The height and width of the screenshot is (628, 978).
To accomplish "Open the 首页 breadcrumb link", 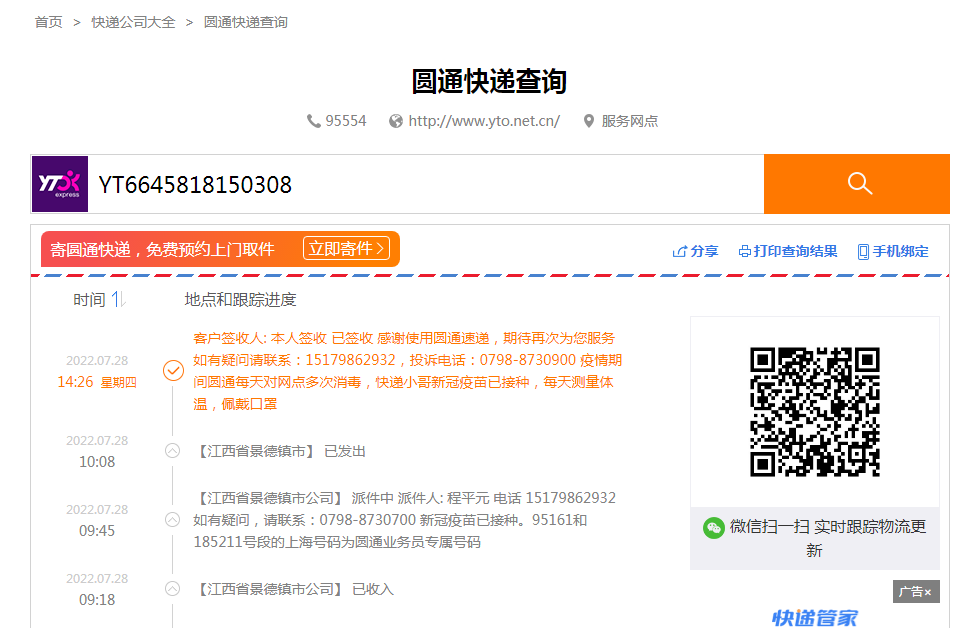I will (49, 22).
